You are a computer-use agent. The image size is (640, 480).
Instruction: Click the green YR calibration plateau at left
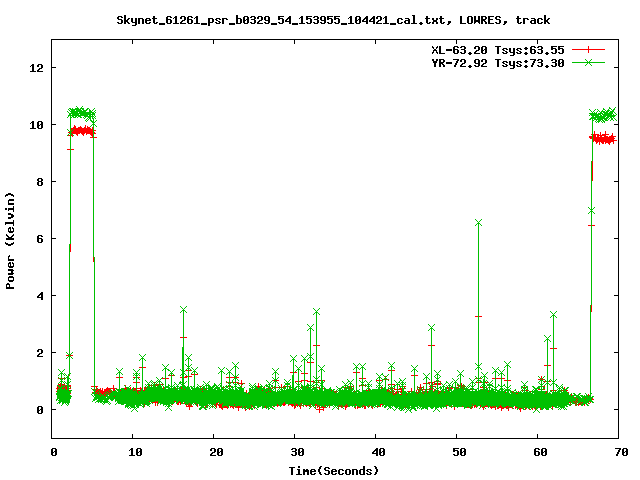[82, 113]
